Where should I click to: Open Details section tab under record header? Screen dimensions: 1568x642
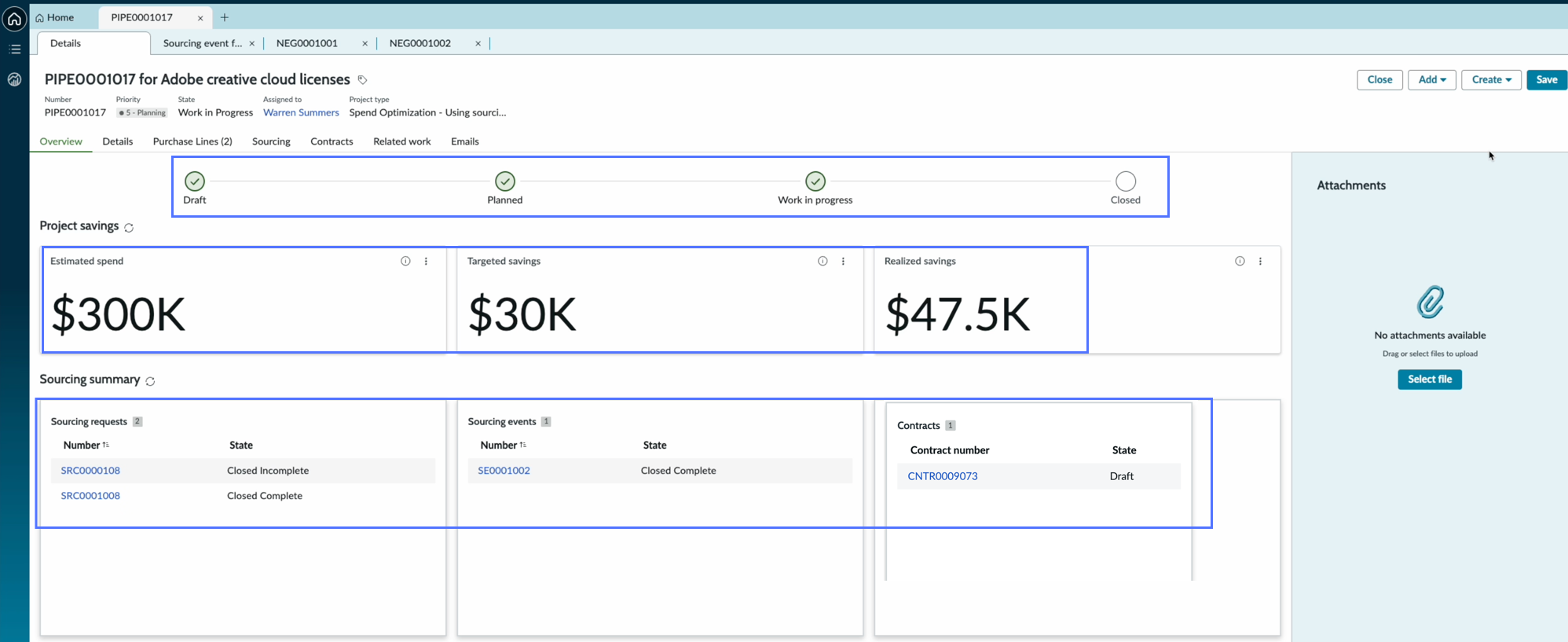point(118,141)
